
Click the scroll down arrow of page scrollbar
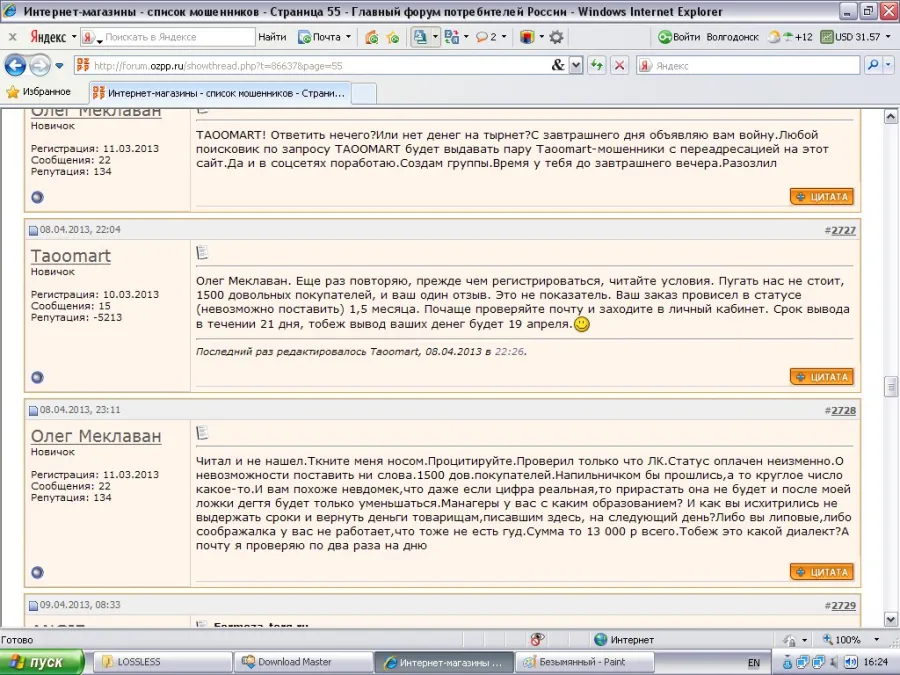tap(890, 619)
